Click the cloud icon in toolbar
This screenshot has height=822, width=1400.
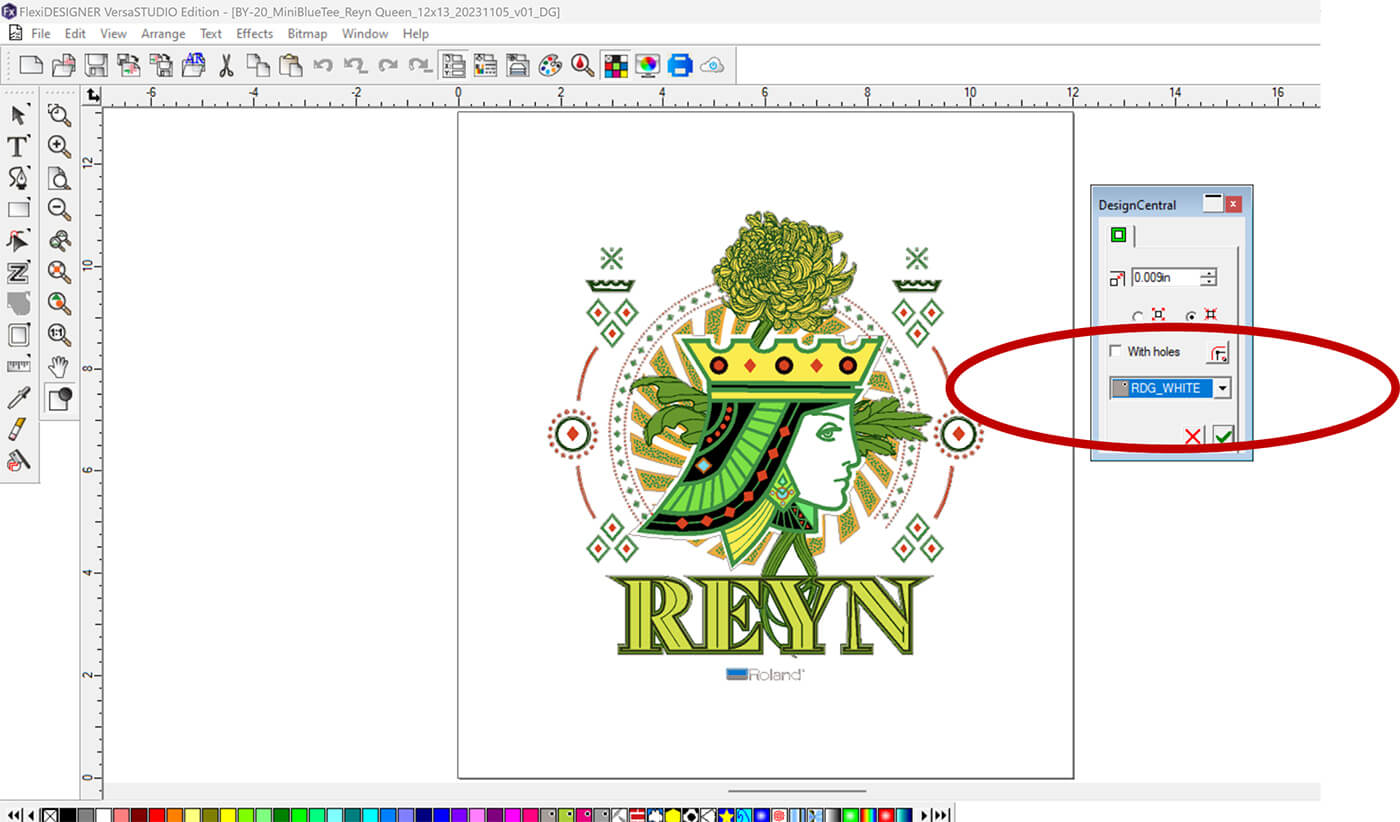pyautogui.click(x=712, y=66)
